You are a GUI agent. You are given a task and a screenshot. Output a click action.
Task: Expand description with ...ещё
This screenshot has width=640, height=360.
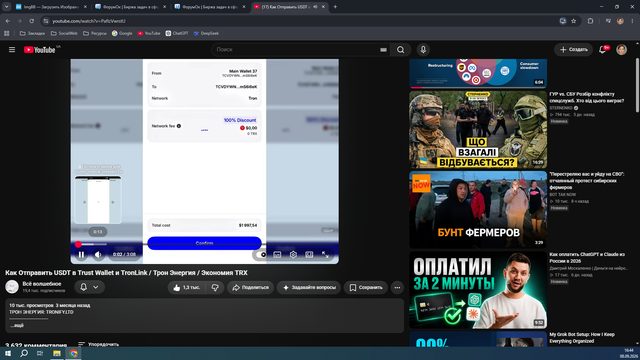17,325
